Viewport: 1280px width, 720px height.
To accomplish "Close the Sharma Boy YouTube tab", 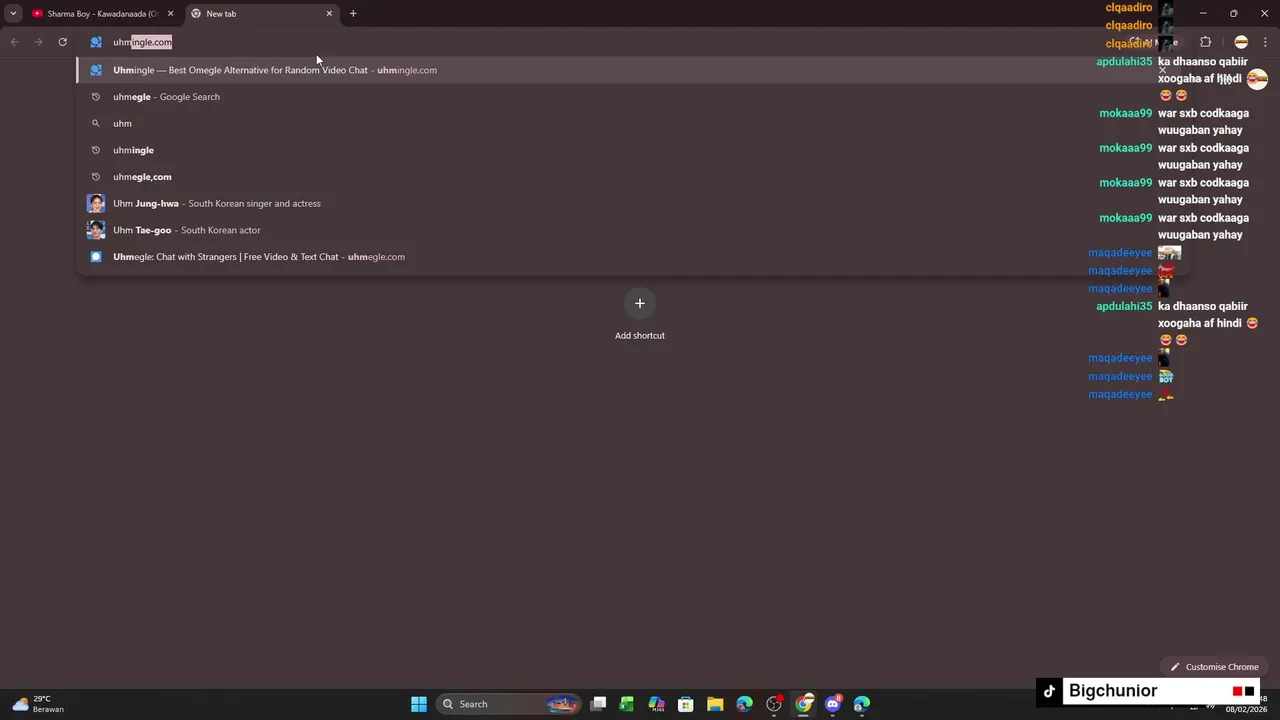I will 170,14.
